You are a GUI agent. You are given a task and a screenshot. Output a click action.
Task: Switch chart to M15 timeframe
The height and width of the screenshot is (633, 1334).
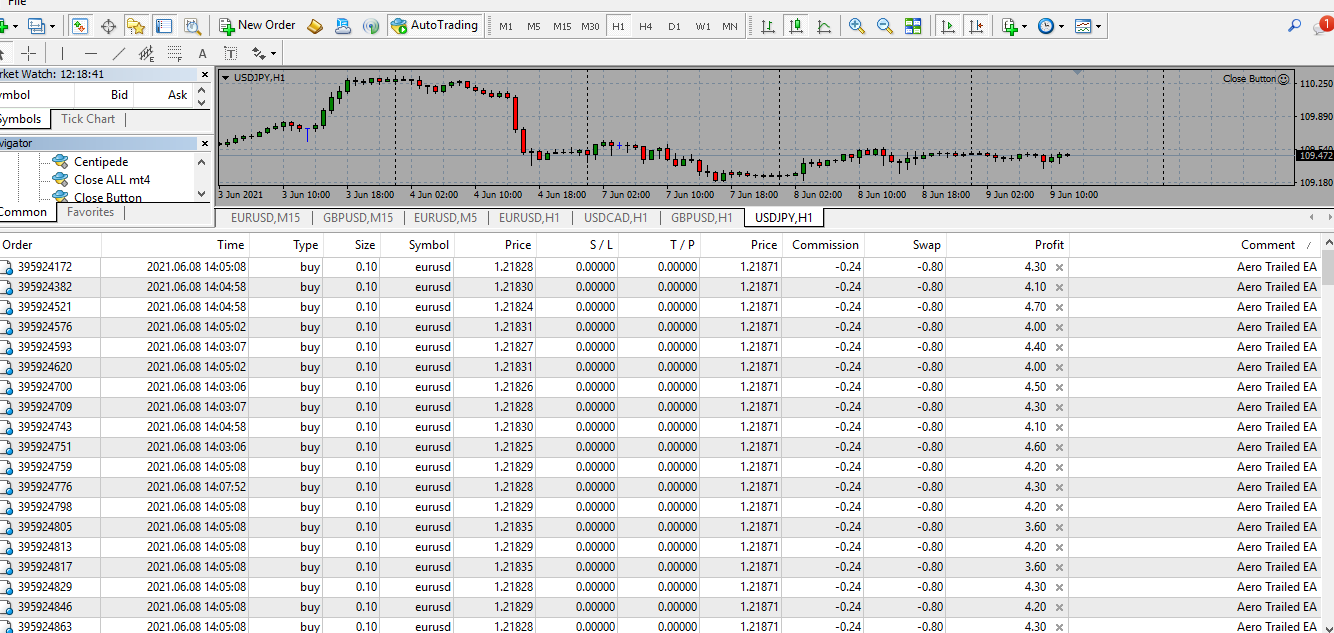point(562,26)
